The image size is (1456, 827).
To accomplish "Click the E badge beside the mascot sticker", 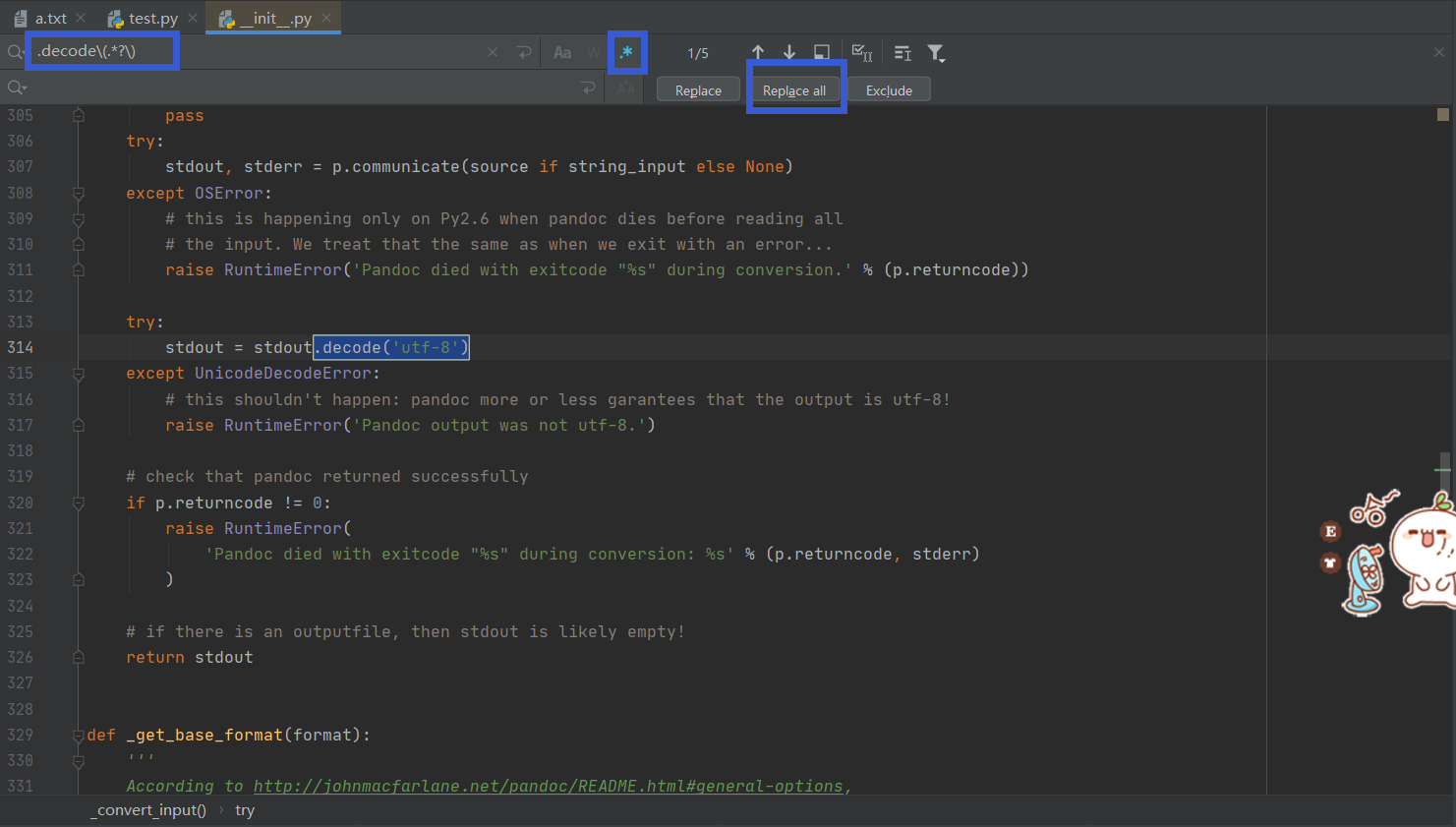I will pyautogui.click(x=1330, y=531).
